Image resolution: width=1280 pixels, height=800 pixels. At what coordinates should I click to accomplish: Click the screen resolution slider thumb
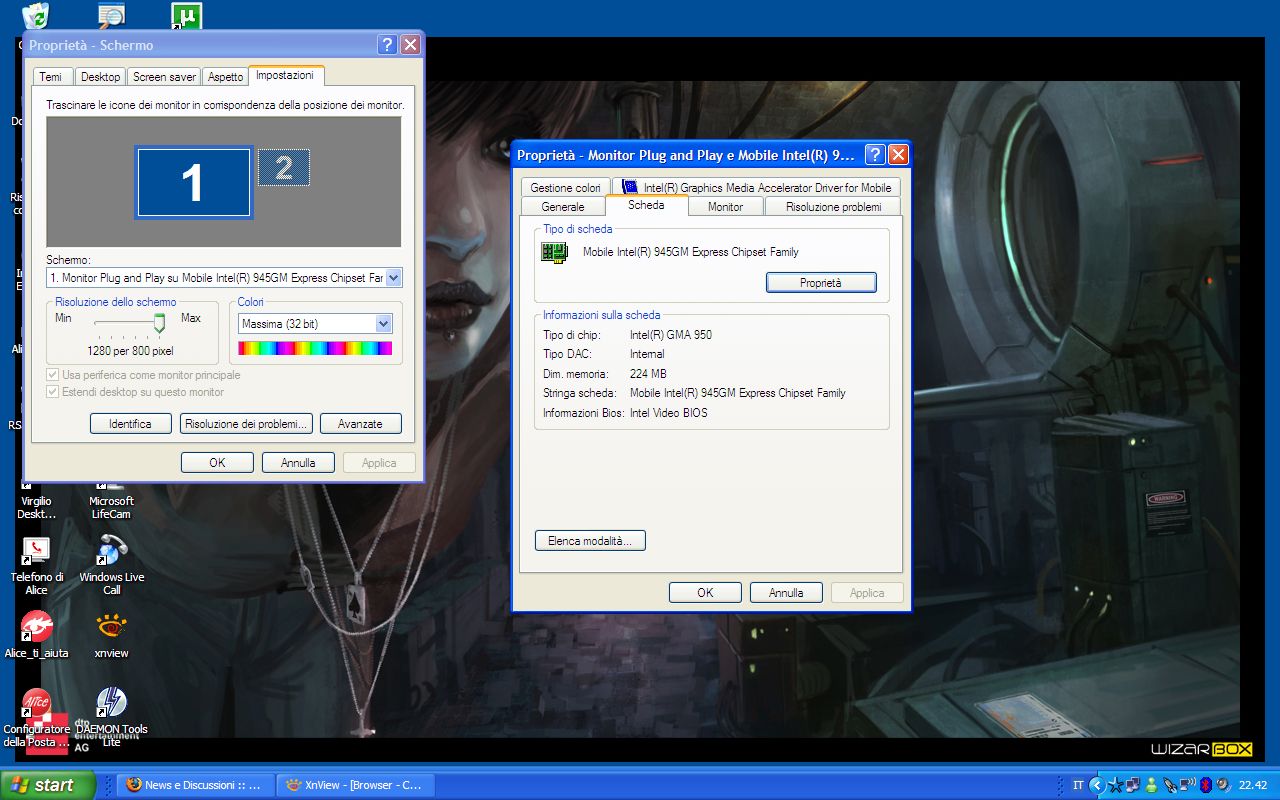159,323
